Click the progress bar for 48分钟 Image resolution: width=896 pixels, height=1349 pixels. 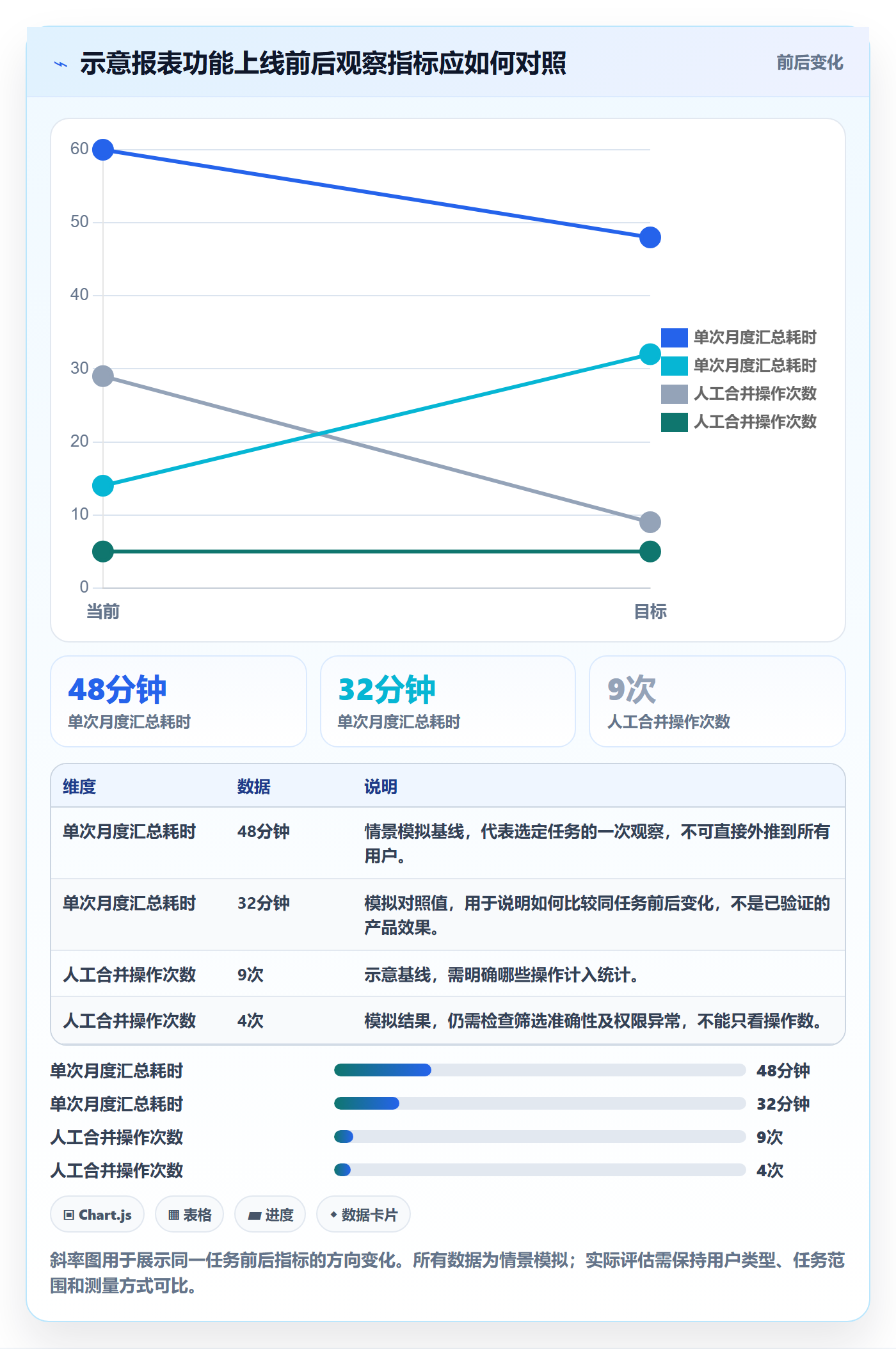pyautogui.click(x=540, y=1070)
